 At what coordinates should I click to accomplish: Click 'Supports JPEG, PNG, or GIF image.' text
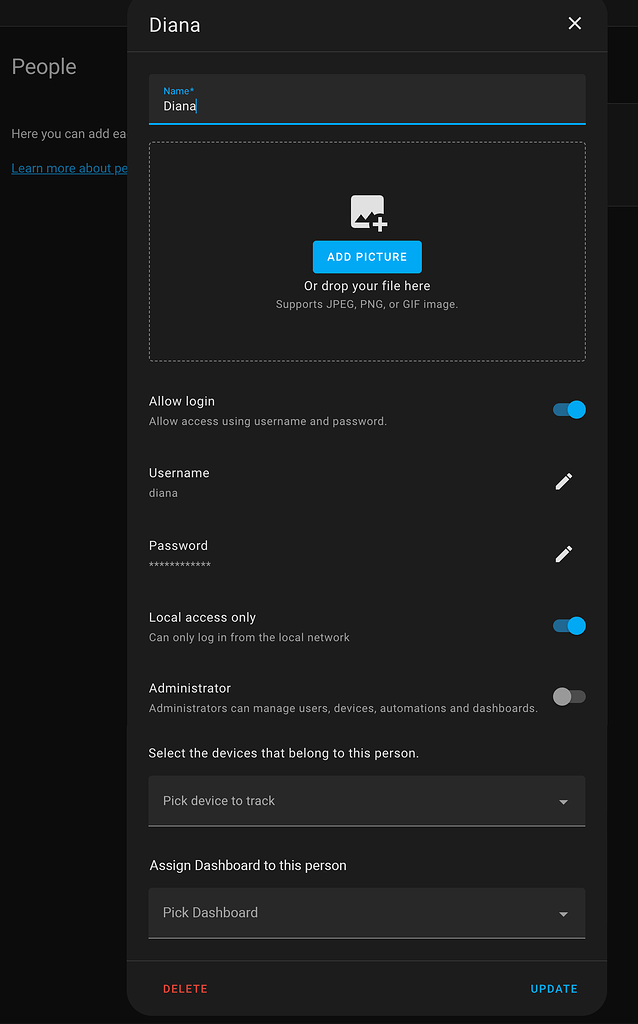coord(367,304)
